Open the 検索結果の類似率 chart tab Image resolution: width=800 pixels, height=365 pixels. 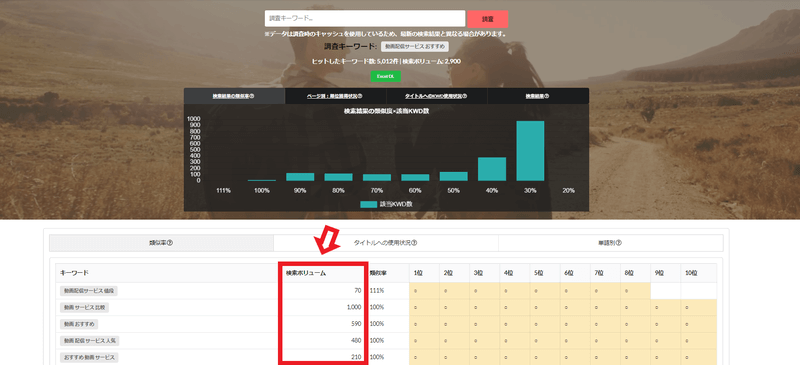[234, 96]
